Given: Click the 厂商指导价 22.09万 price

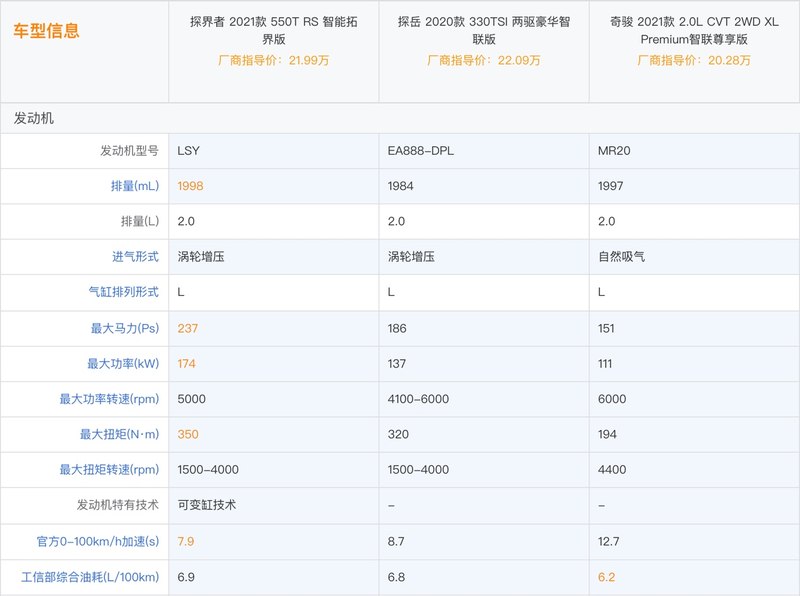Looking at the screenshot, I should [484, 60].
